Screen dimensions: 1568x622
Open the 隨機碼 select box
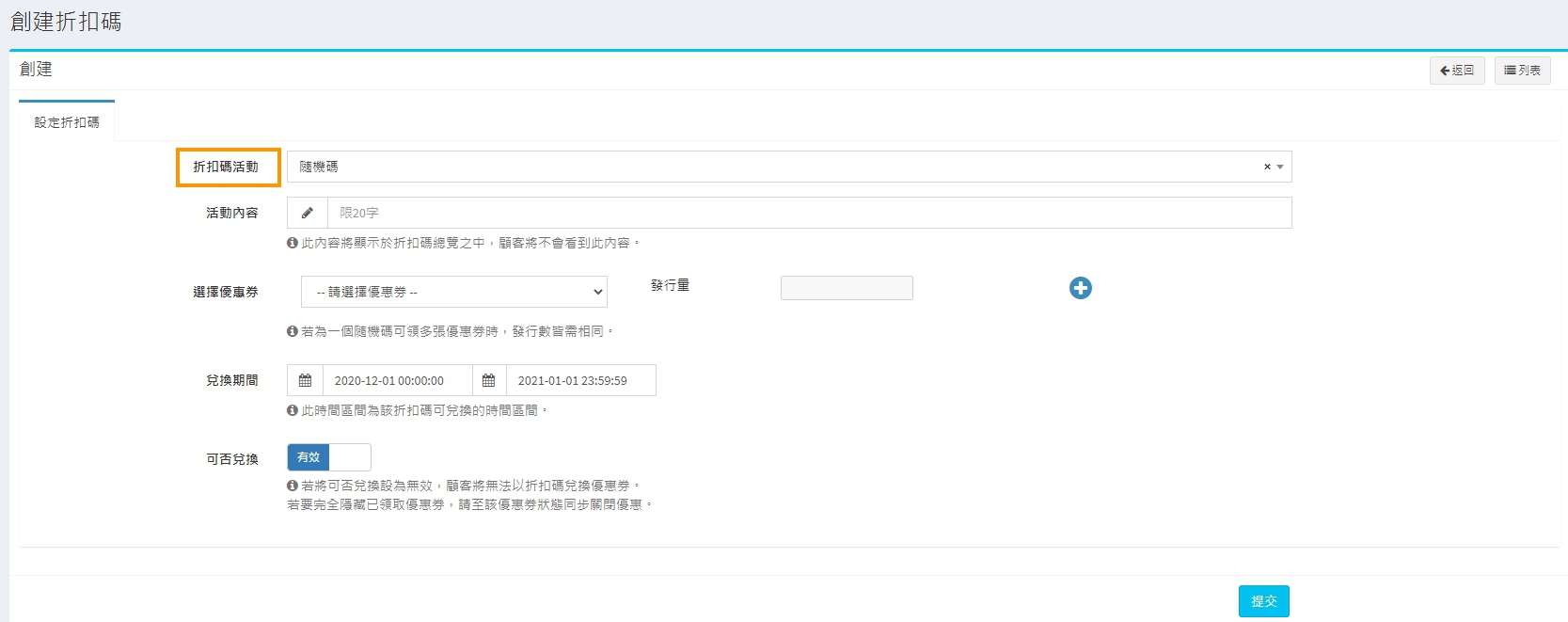tap(771, 167)
